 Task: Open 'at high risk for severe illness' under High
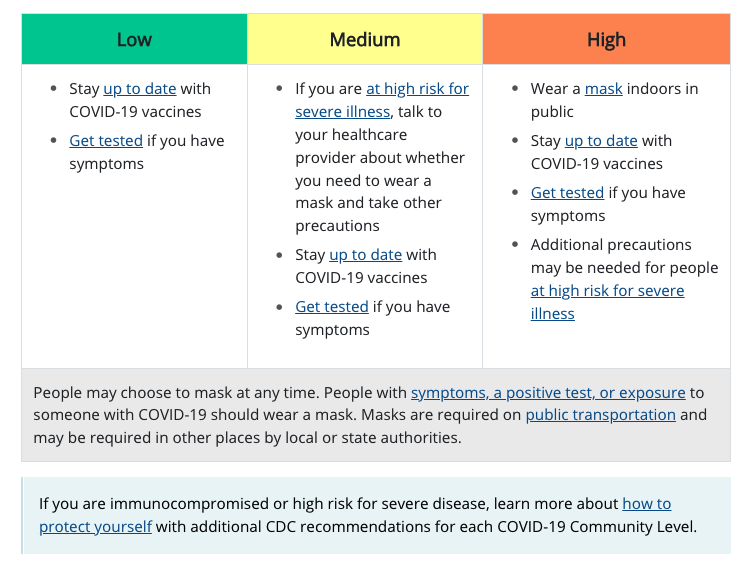[x=607, y=291]
